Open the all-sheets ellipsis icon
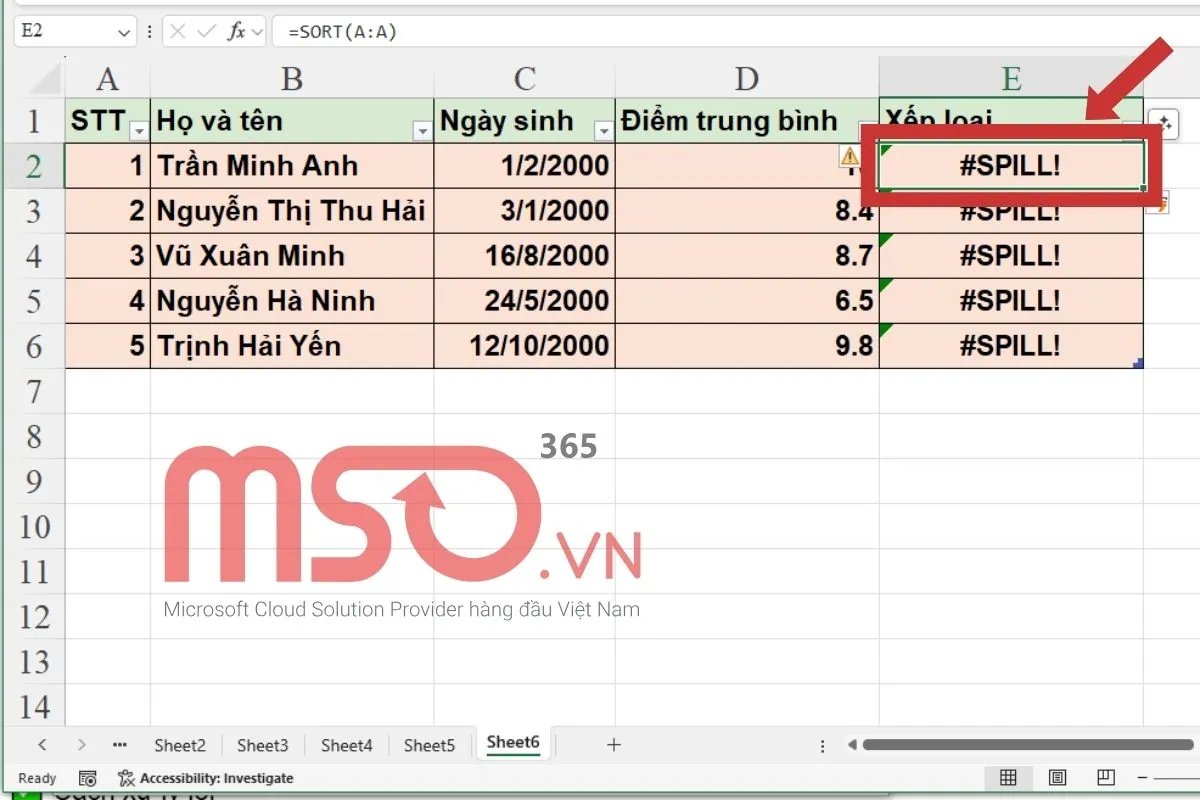 tap(119, 745)
